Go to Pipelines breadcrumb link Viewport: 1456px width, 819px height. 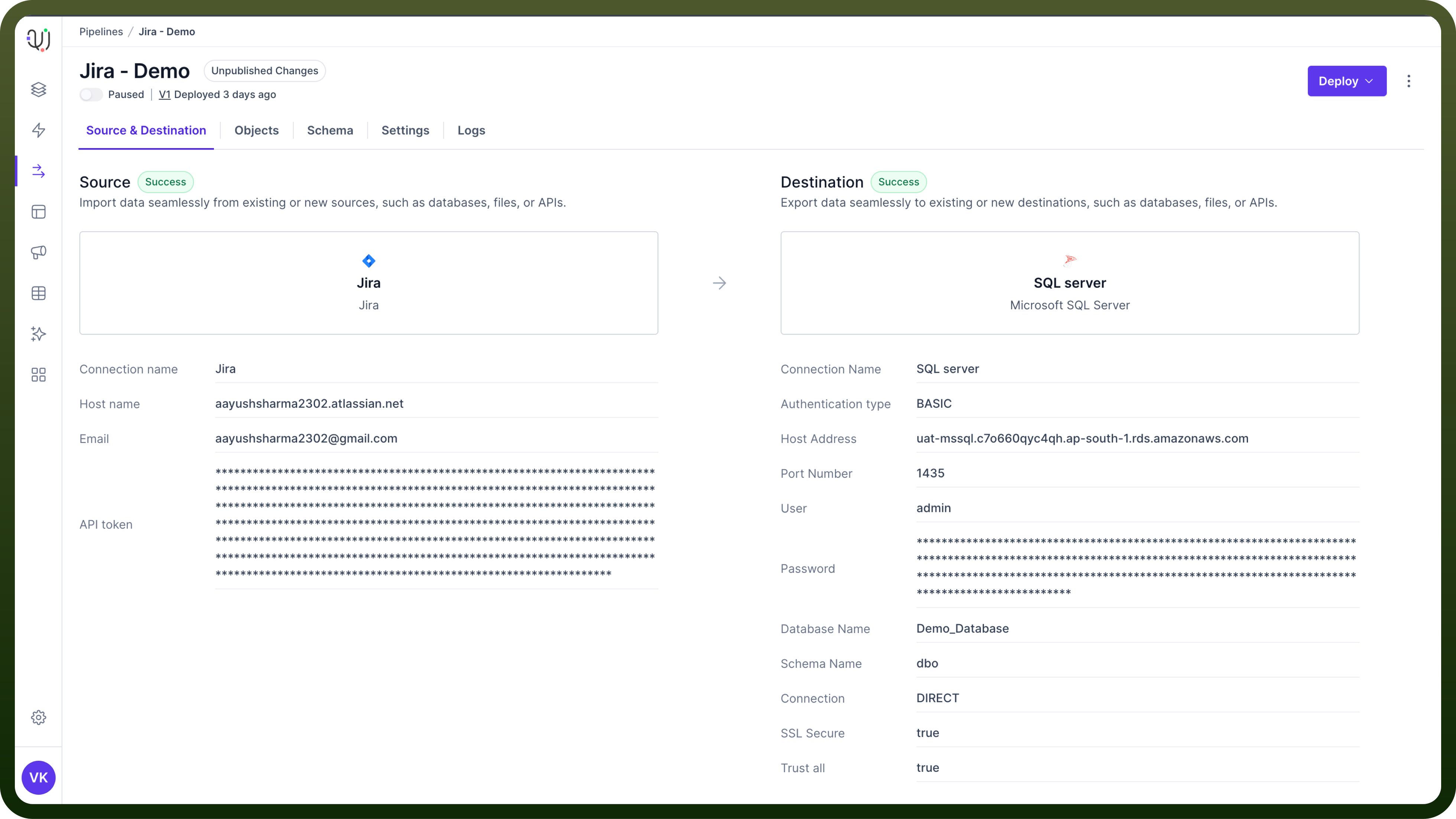[x=101, y=32]
